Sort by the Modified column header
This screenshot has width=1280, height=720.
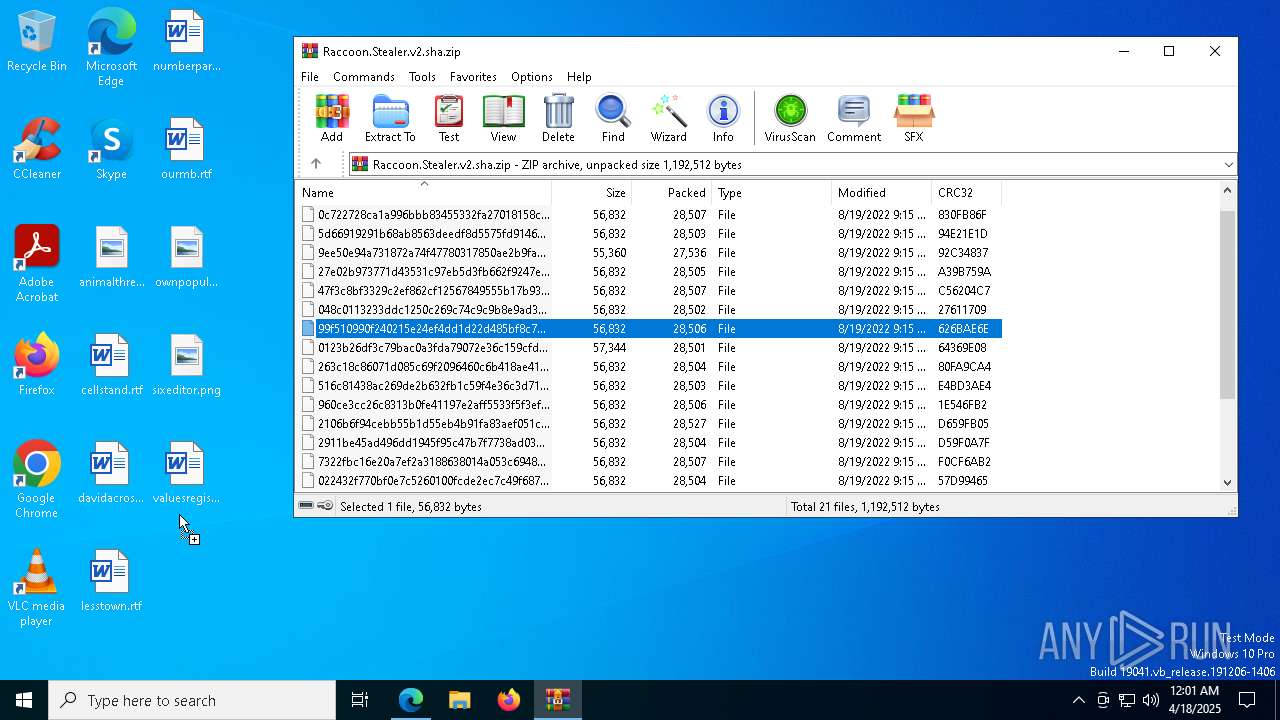[x=881, y=192]
